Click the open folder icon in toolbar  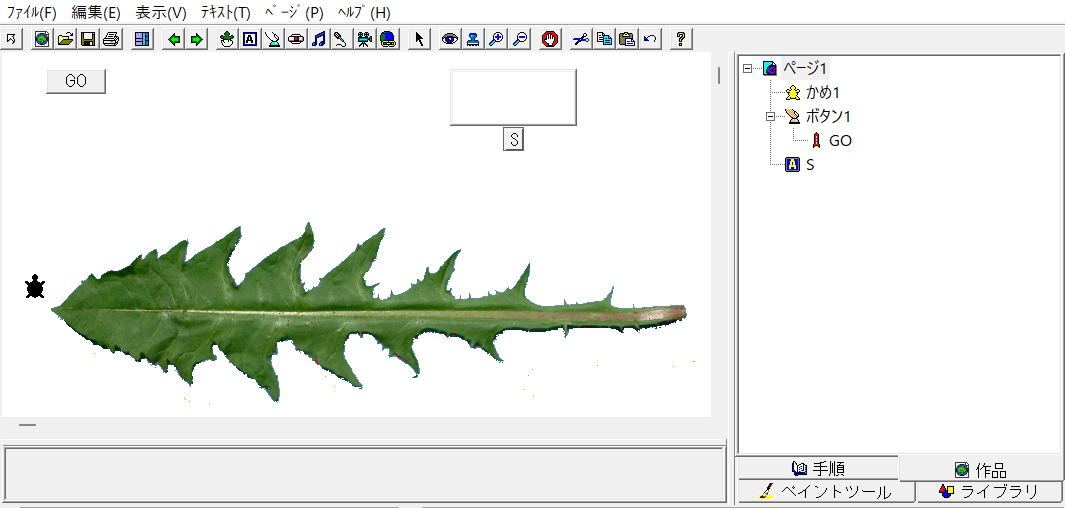coord(65,39)
